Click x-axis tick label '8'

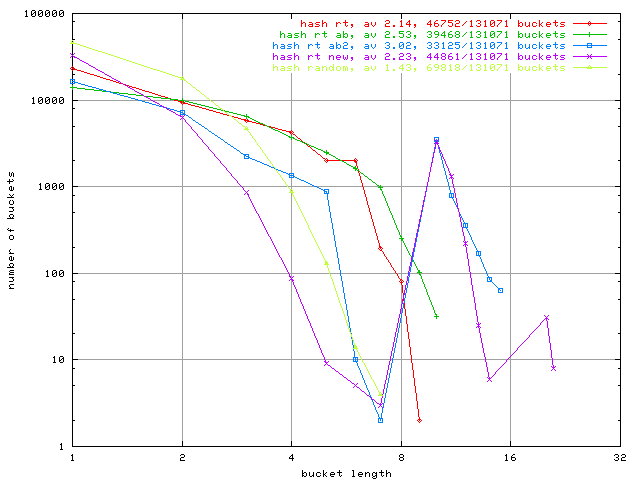coord(401,458)
